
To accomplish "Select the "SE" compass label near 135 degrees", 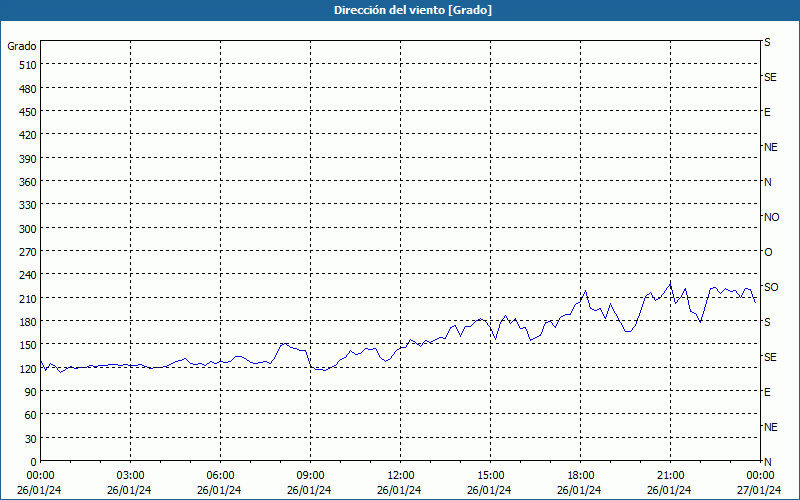I will pos(770,357).
